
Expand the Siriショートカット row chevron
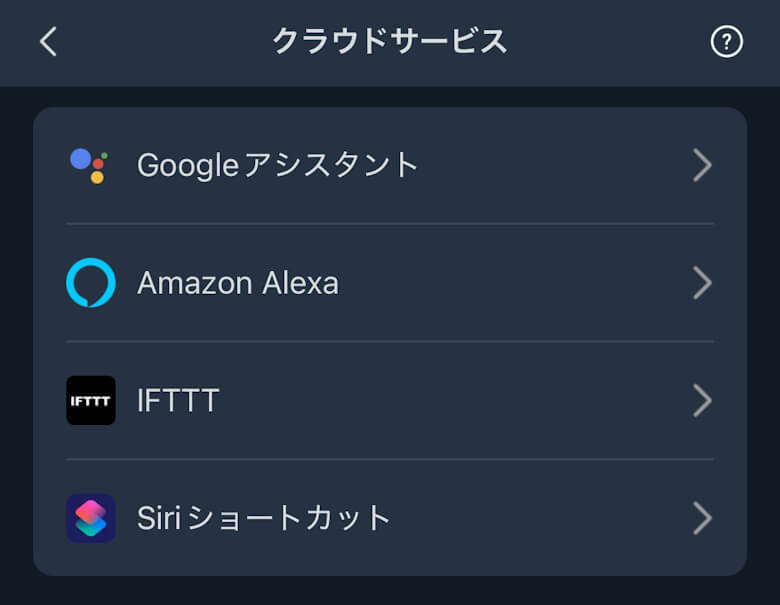tap(702, 518)
